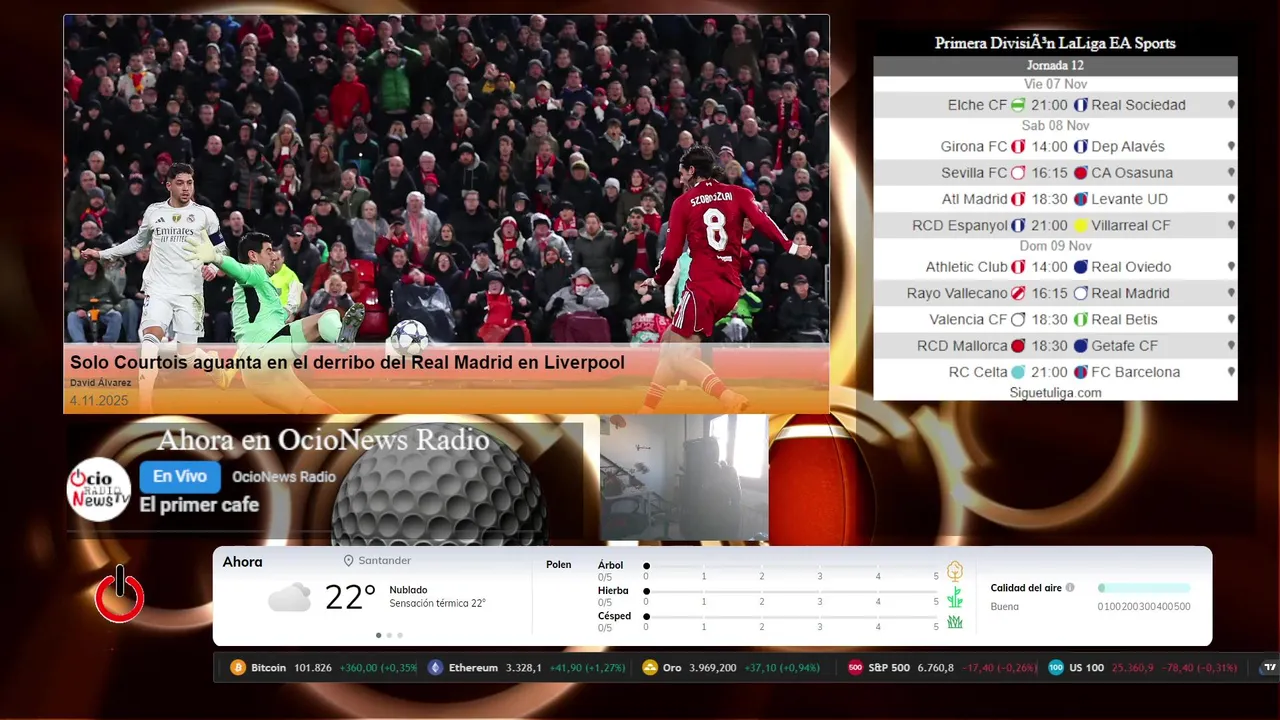Click the RCD Mallorca team name
Image resolution: width=1280 pixels, height=720 pixels.
(x=962, y=346)
